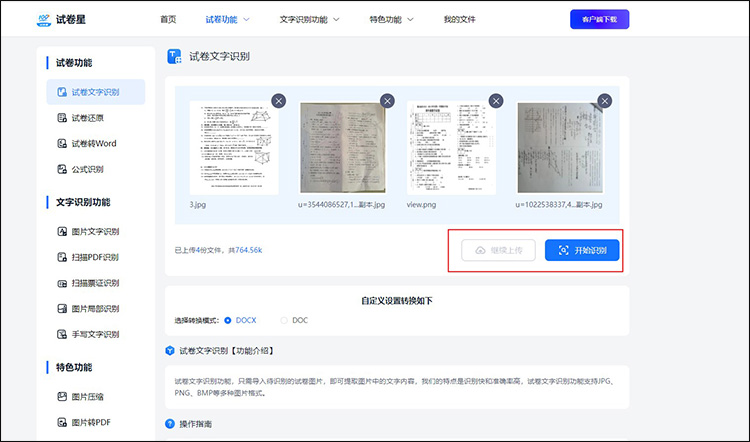
Task: Open 公式识别 sidebar icon
Action: point(62,169)
